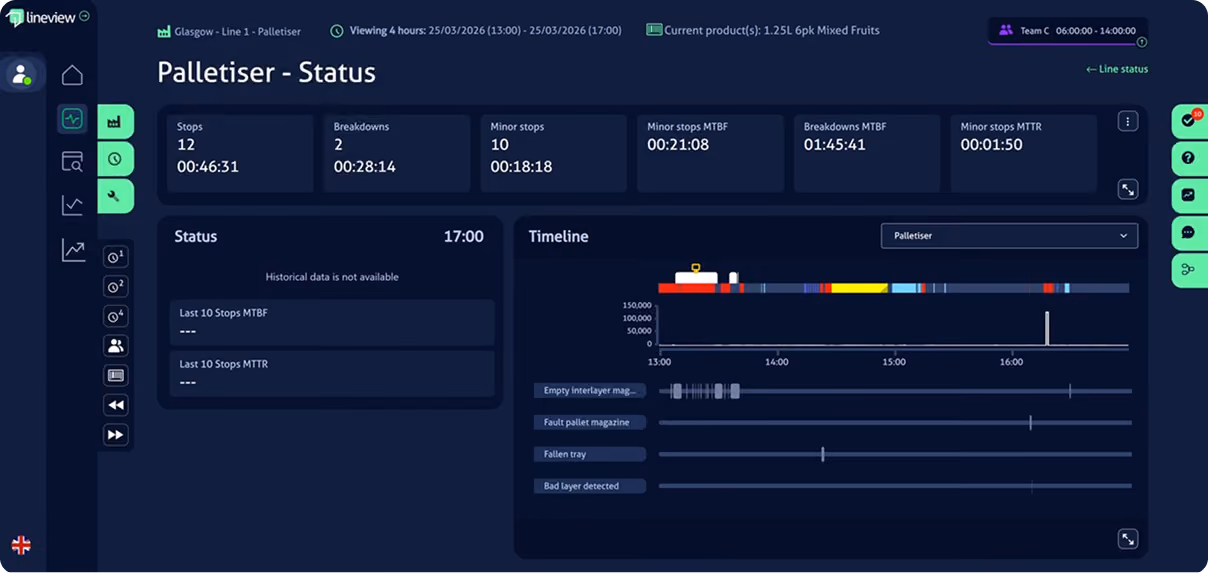
Task: Open the workflow nodes side icon
Action: 1189,270
